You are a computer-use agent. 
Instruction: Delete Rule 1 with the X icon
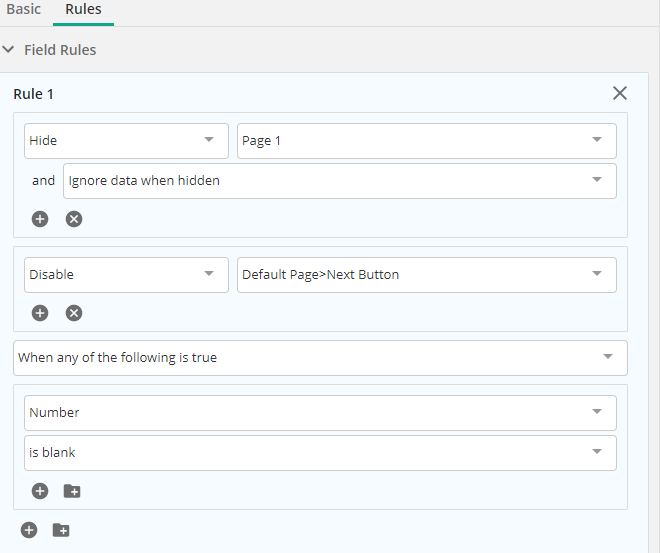coord(620,93)
